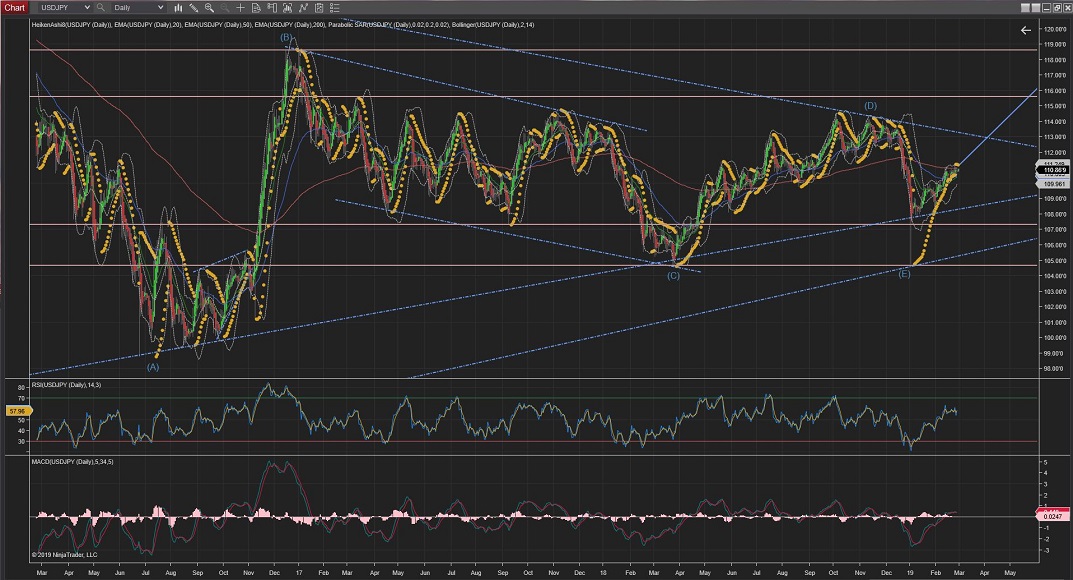The image size is (1073, 580).
Task: Activate the zoom in magnifier tool
Action: 209,8
